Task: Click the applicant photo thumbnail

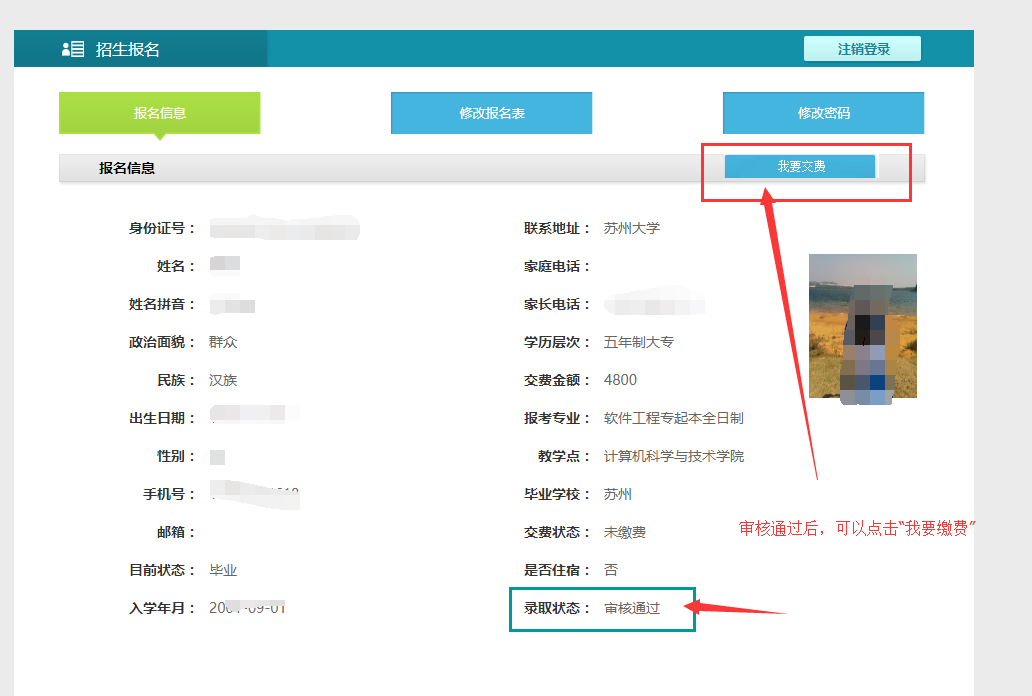Action: (x=862, y=326)
